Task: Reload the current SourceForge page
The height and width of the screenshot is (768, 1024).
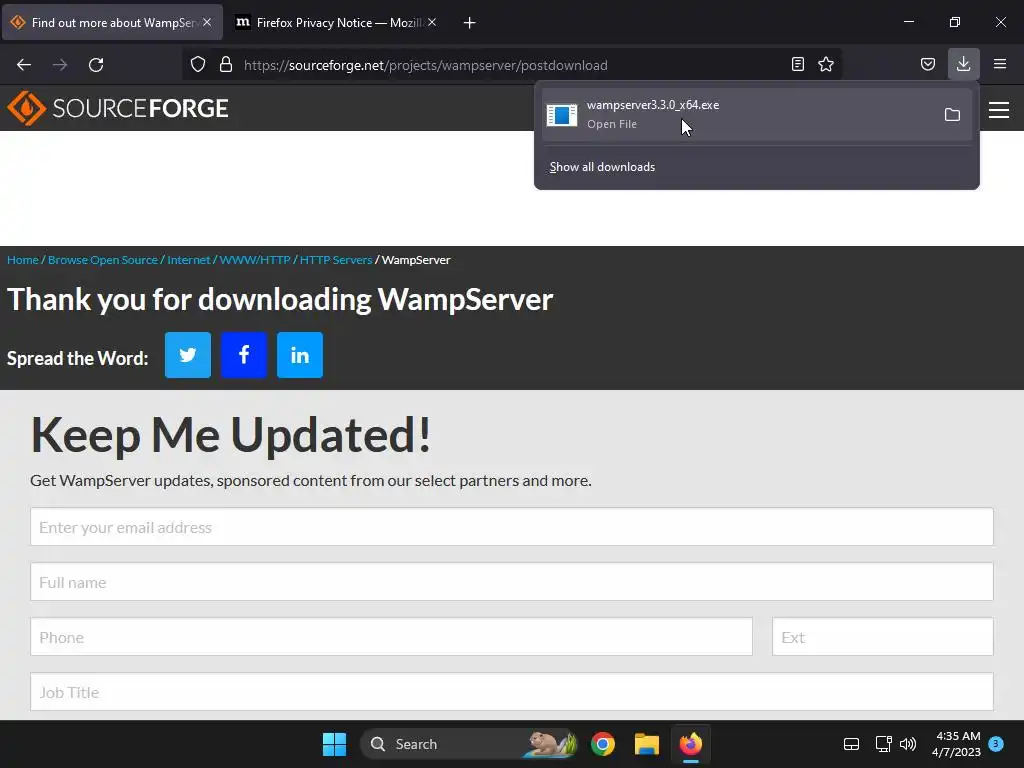Action: [96, 65]
